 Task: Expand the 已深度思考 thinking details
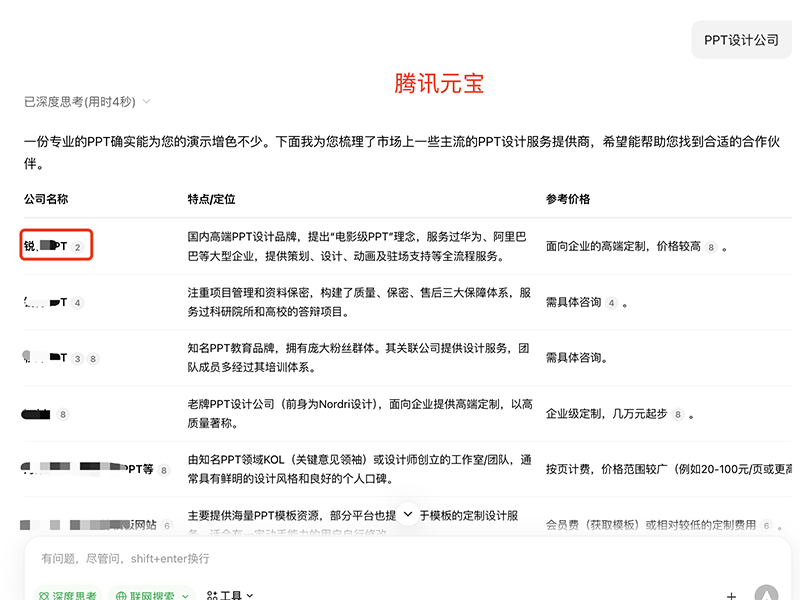[88, 101]
